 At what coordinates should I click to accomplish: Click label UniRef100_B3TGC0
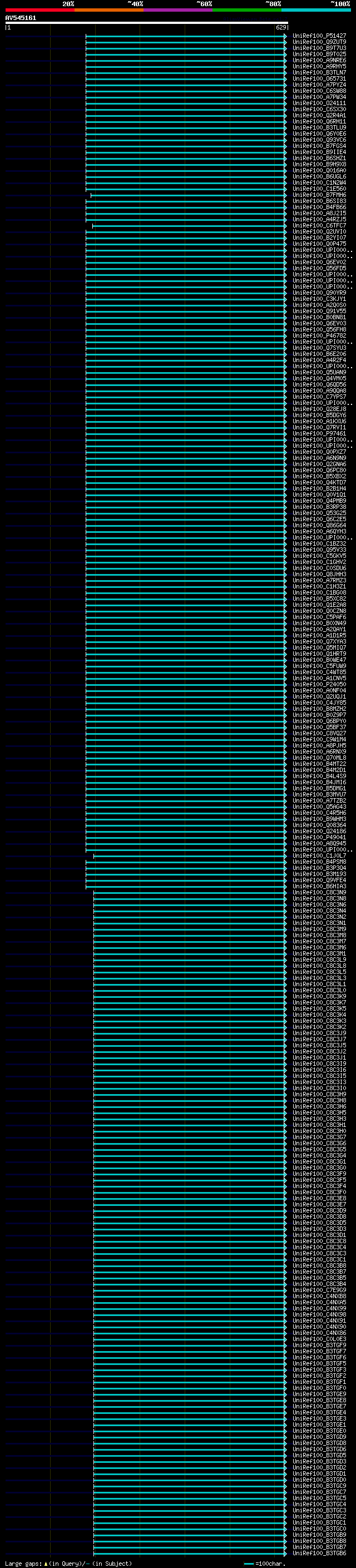(x=319, y=1529)
